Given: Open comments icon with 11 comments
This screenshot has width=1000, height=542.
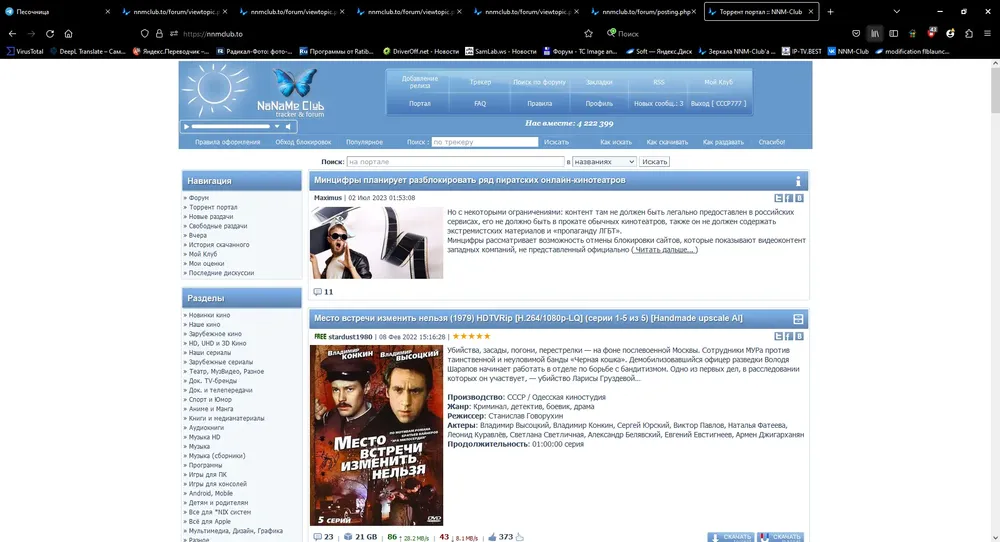Looking at the screenshot, I should 318,291.
